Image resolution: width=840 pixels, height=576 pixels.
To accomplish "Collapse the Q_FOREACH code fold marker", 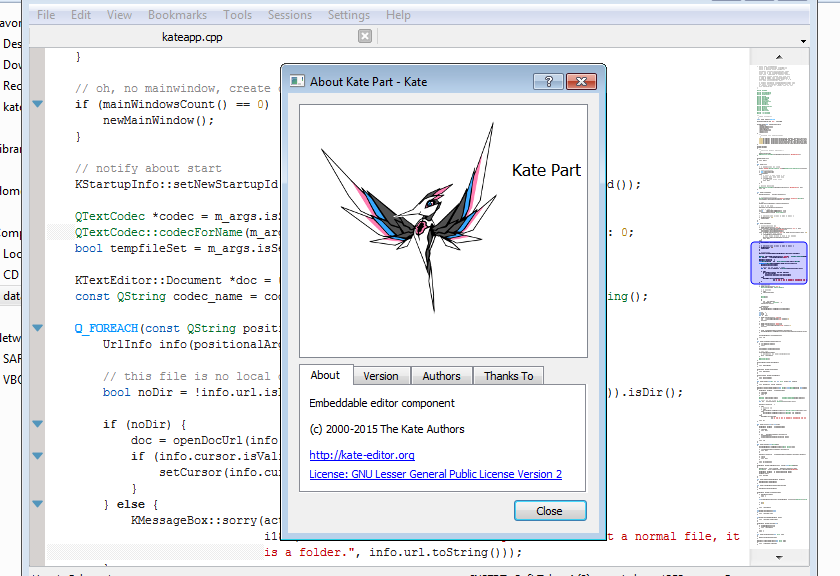I will point(38,328).
